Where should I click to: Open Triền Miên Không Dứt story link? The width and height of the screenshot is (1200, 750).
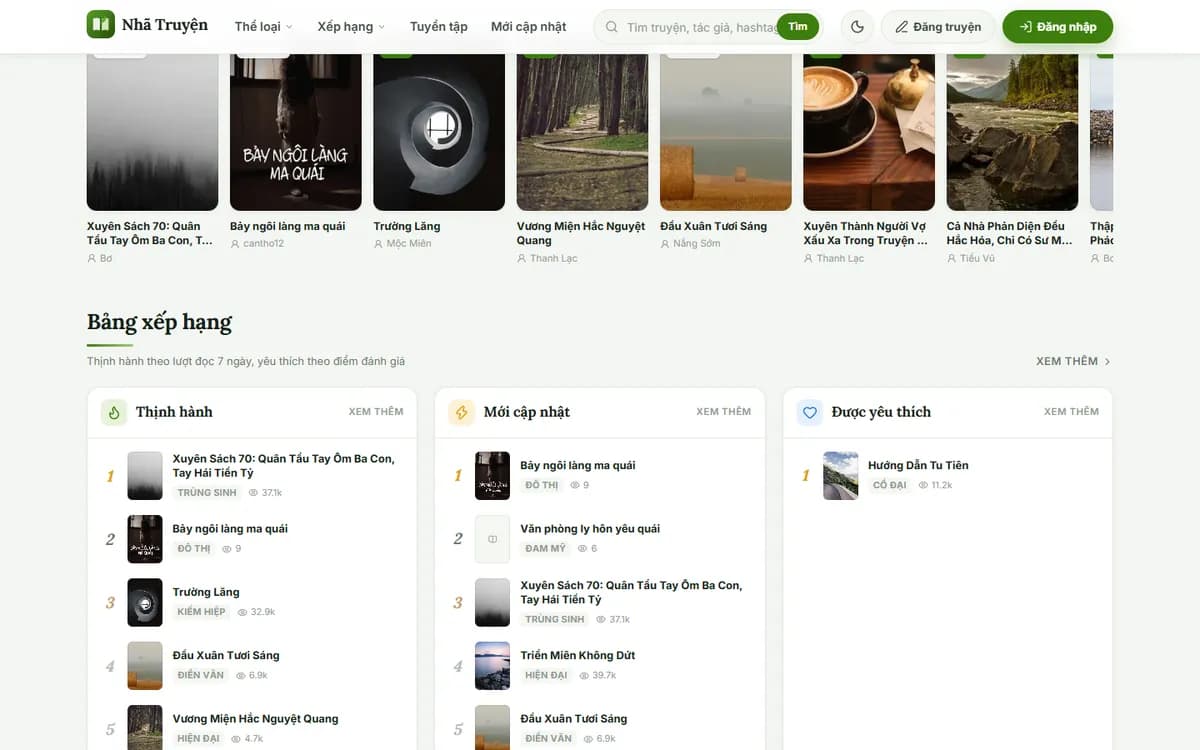578,656
